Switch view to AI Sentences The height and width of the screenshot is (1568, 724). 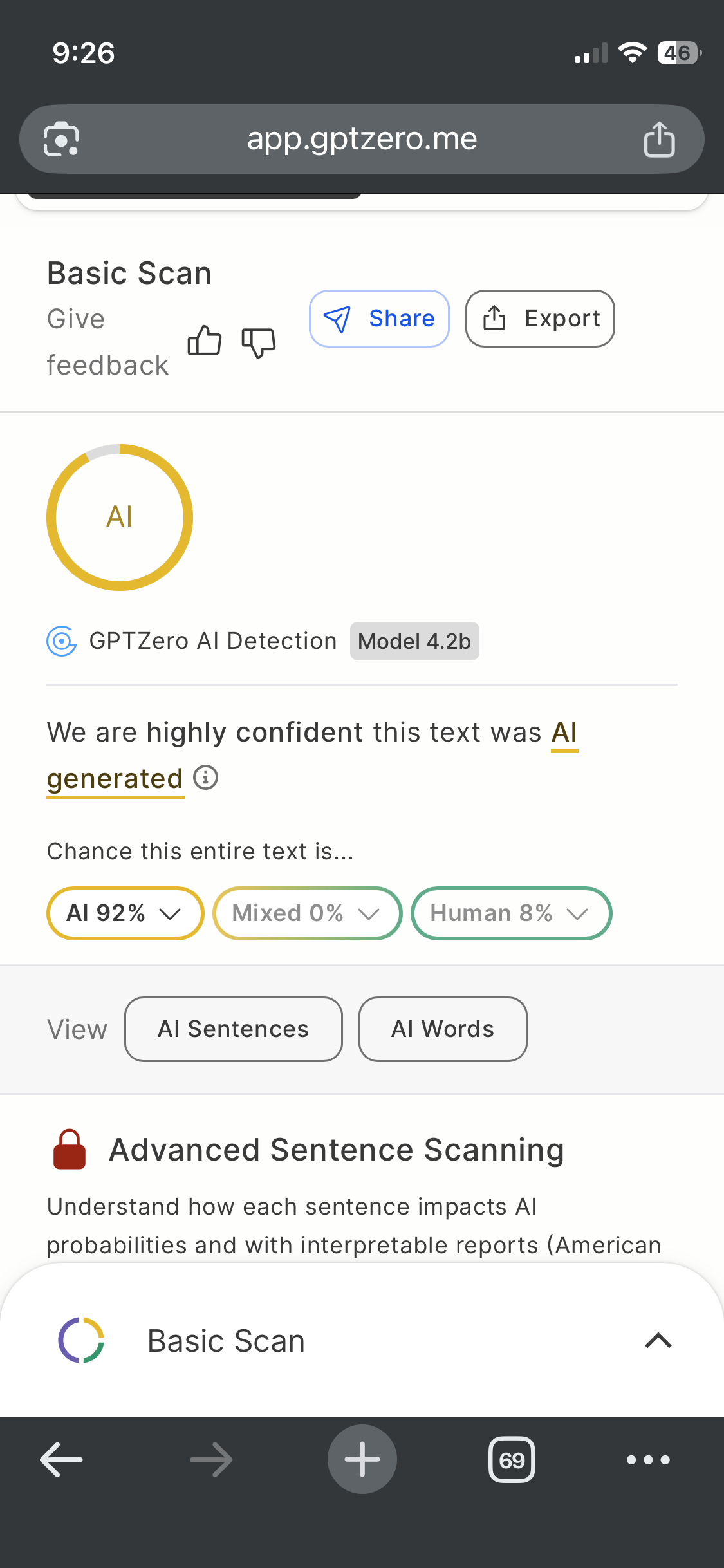233,1029
